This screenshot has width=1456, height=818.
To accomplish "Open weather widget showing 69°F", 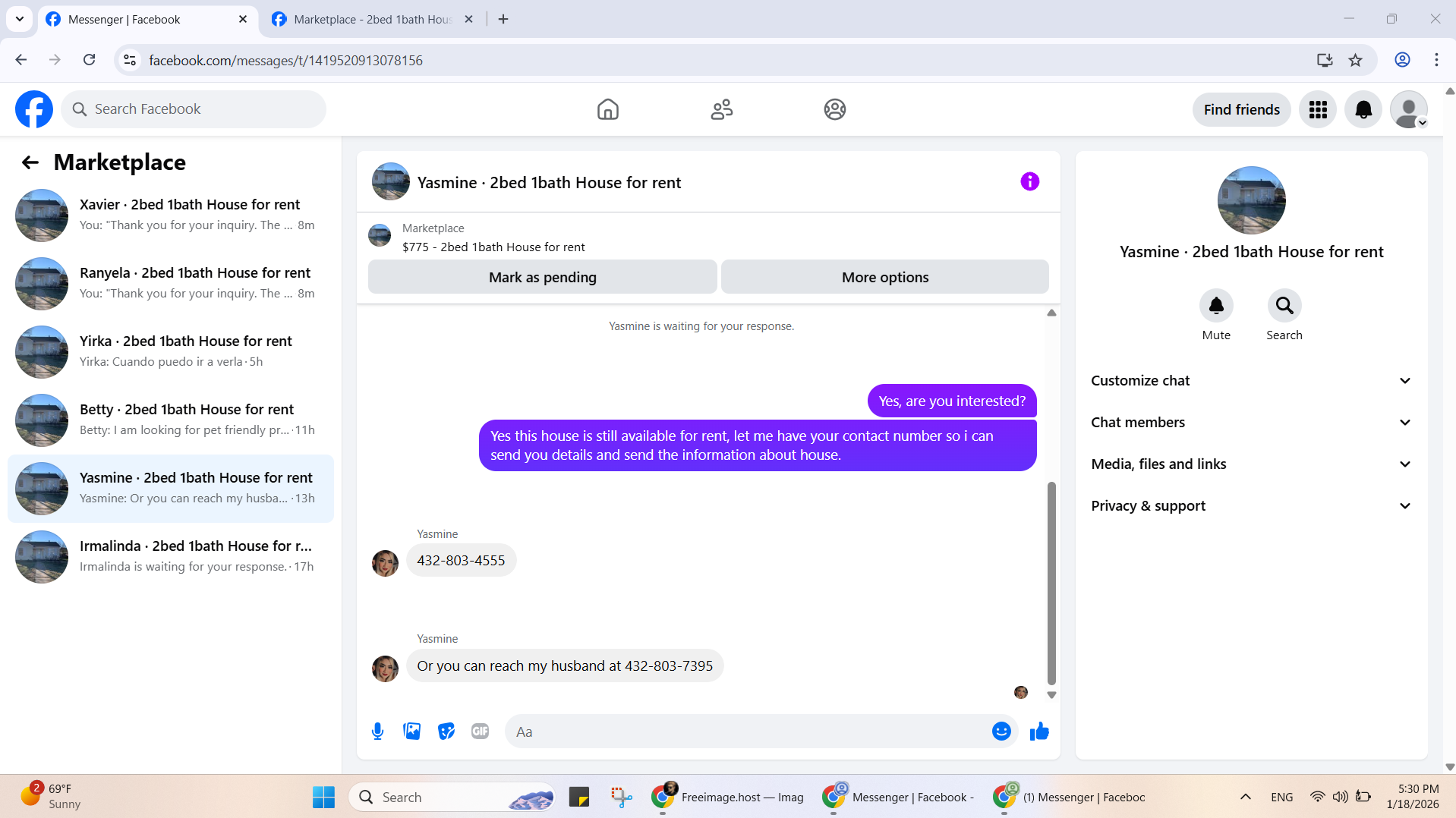I will [52, 798].
